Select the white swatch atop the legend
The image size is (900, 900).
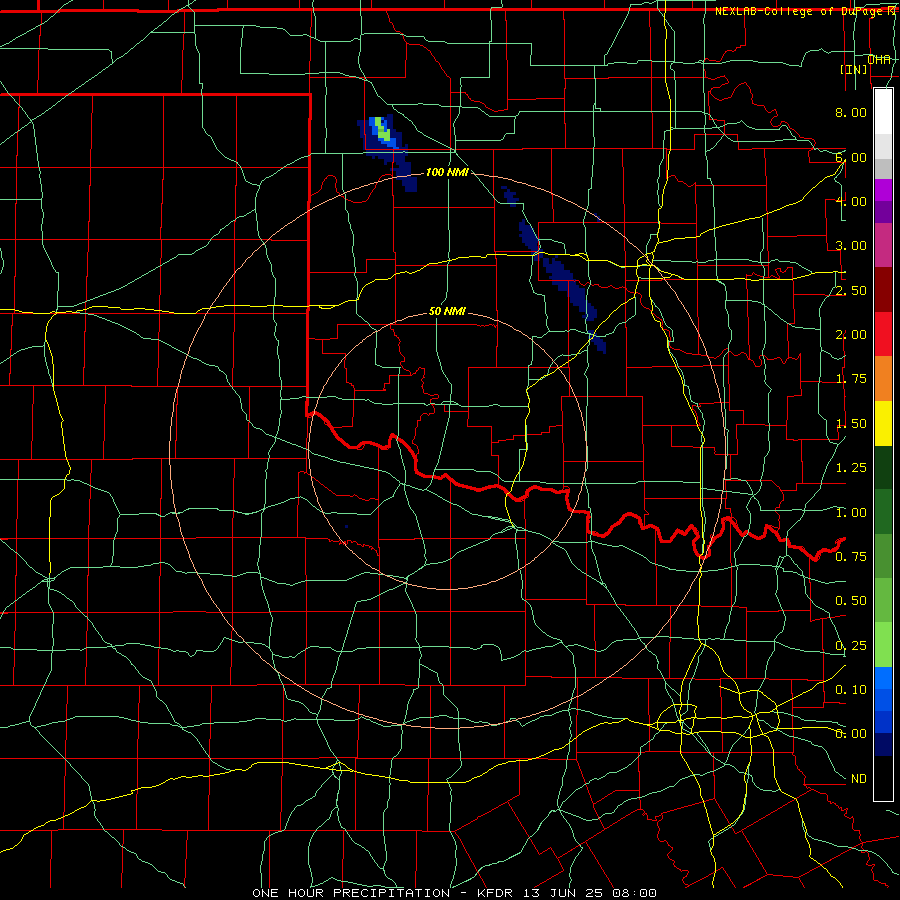883,111
